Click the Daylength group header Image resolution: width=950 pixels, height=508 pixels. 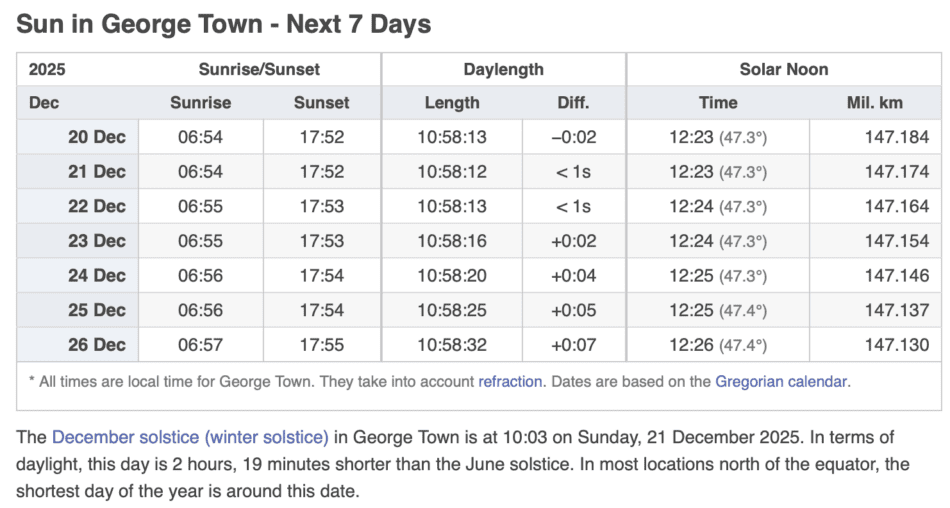click(x=503, y=69)
